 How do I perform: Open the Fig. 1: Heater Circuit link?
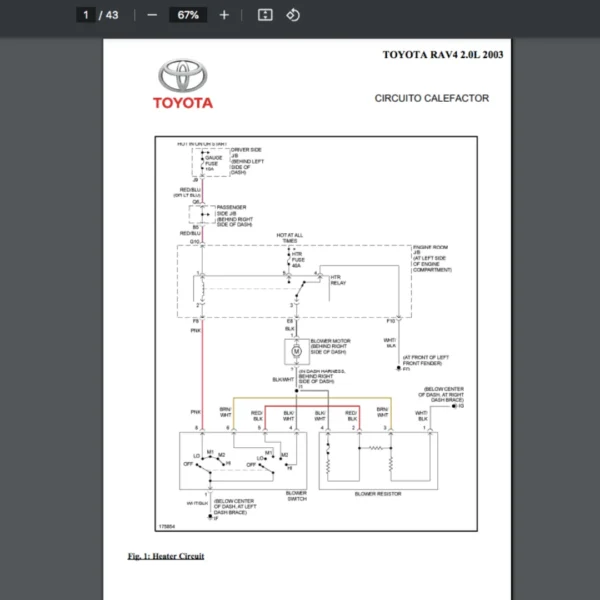166,556
